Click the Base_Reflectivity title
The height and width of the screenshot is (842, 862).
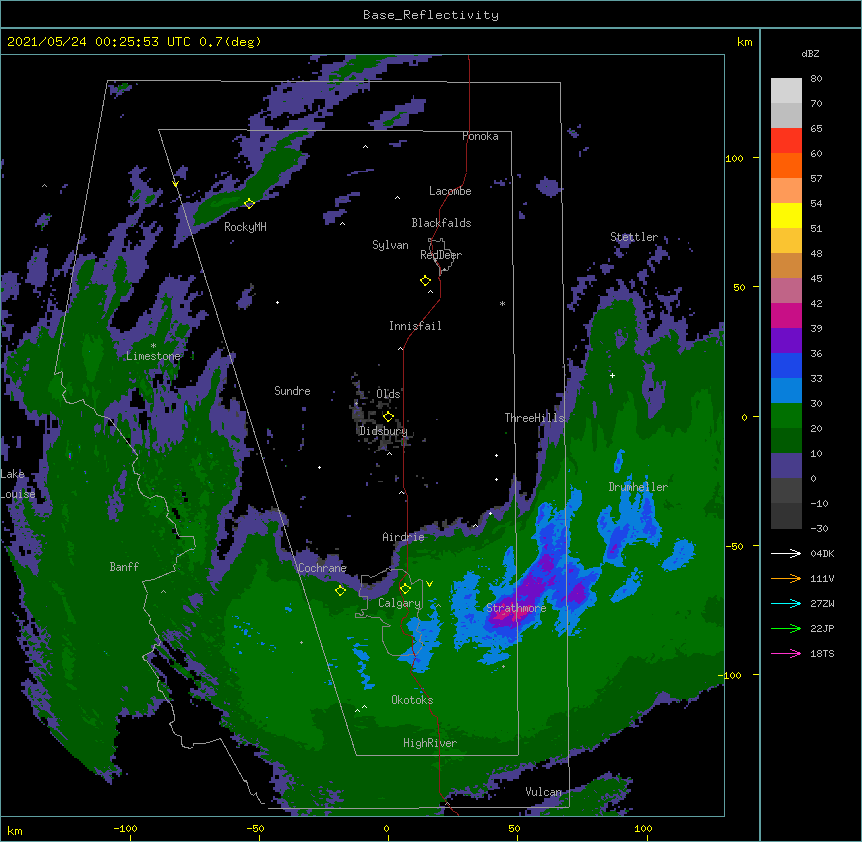click(431, 15)
